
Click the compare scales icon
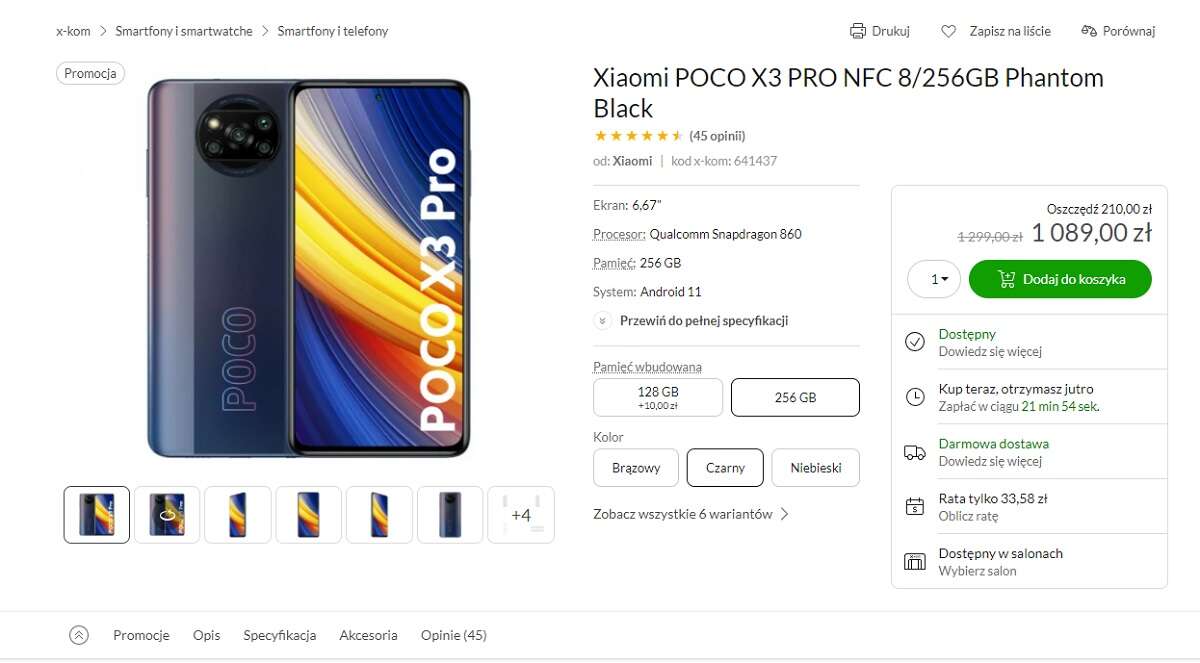(1089, 31)
